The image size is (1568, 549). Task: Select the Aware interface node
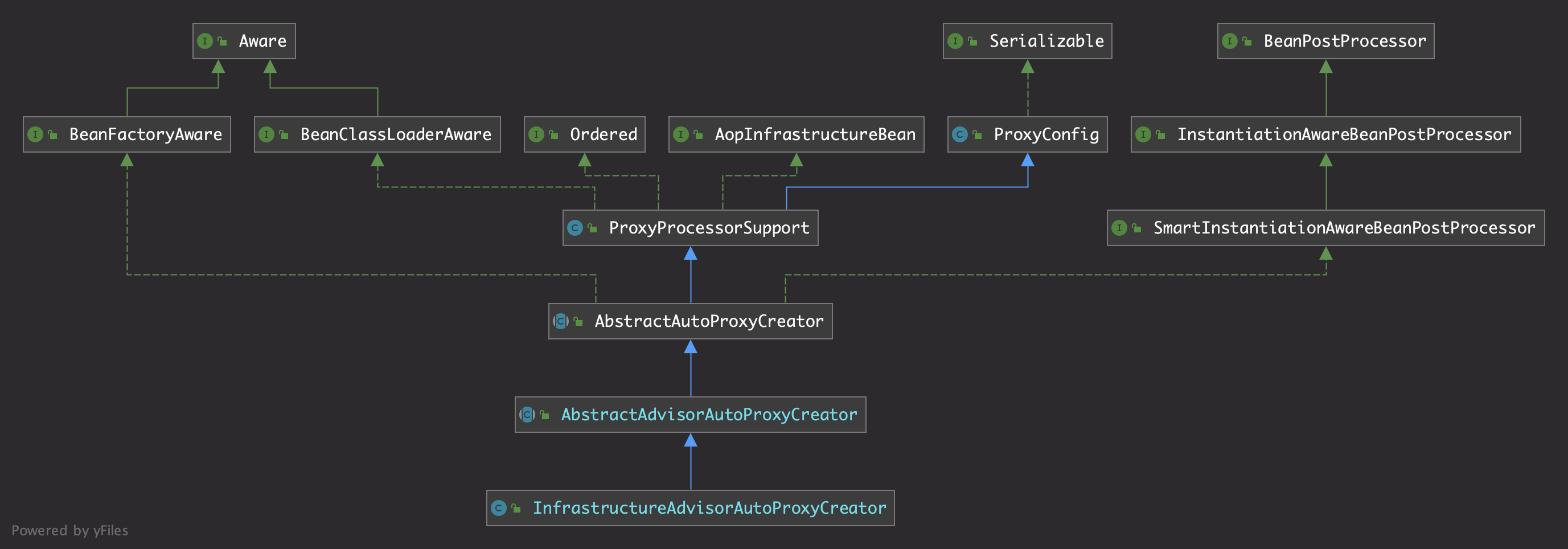244,41
